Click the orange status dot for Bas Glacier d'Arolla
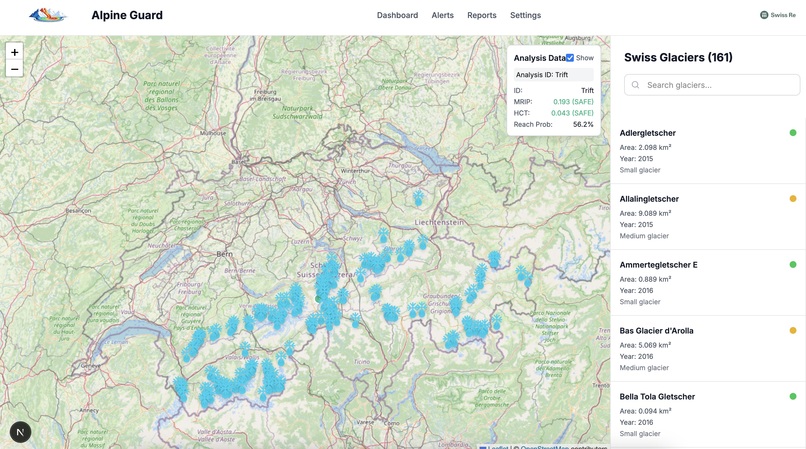 tap(793, 330)
